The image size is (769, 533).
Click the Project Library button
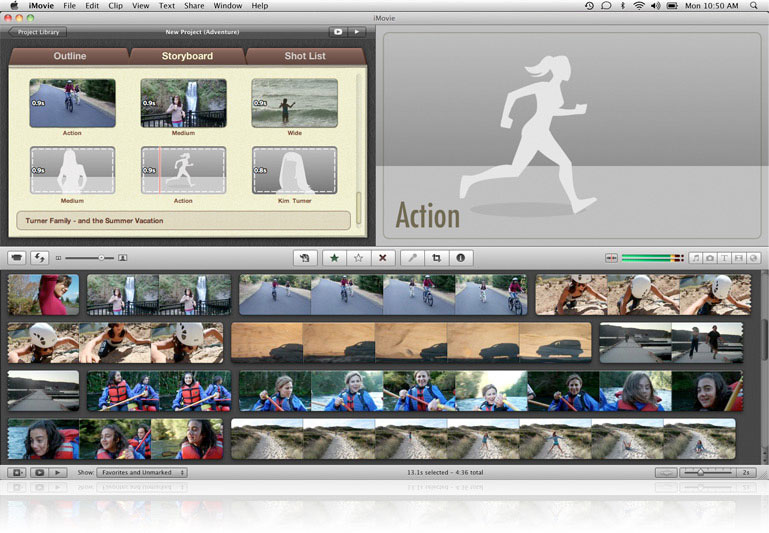pyautogui.click(x=38, y=32)
